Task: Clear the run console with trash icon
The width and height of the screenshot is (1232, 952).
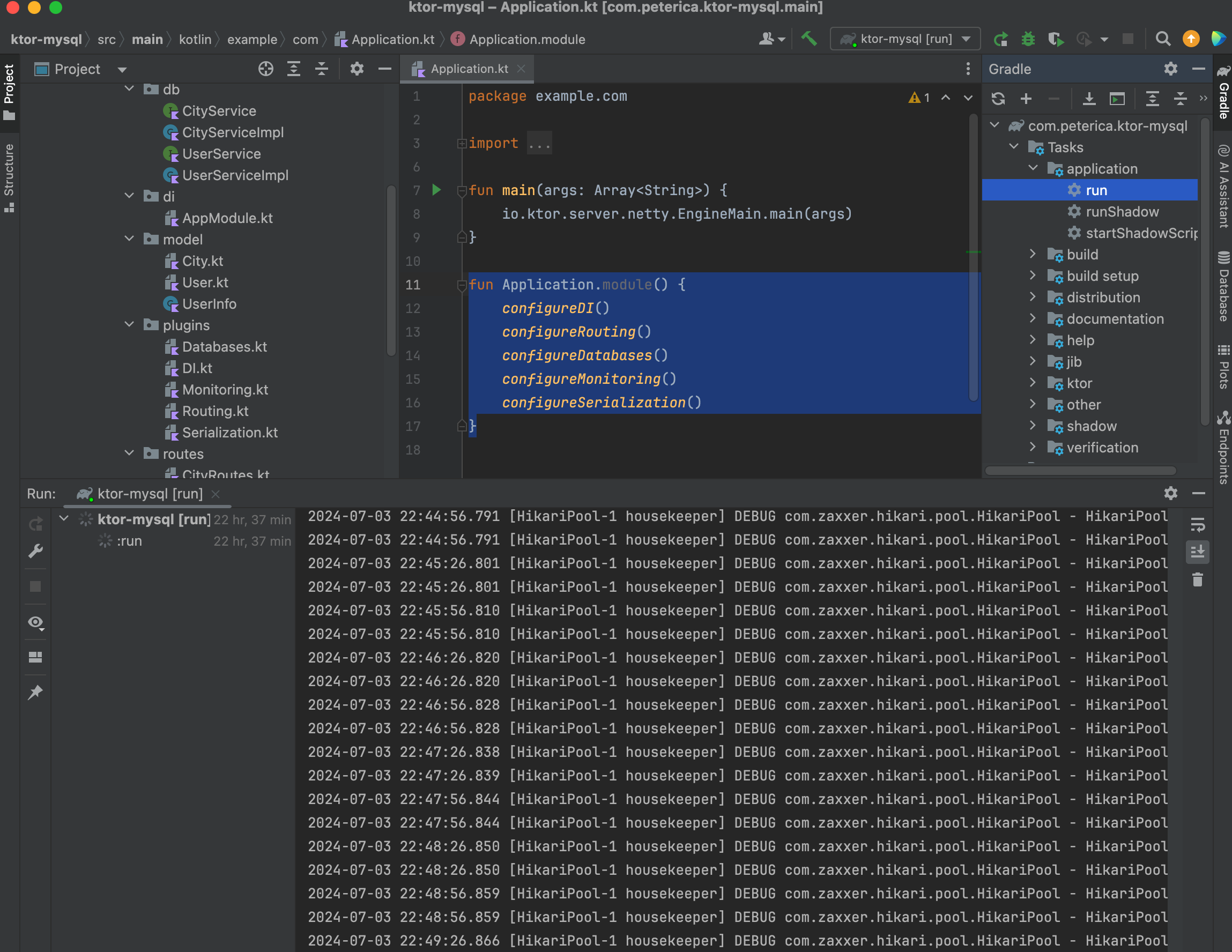Action: pyautogui.click(x=1197, y=580)
